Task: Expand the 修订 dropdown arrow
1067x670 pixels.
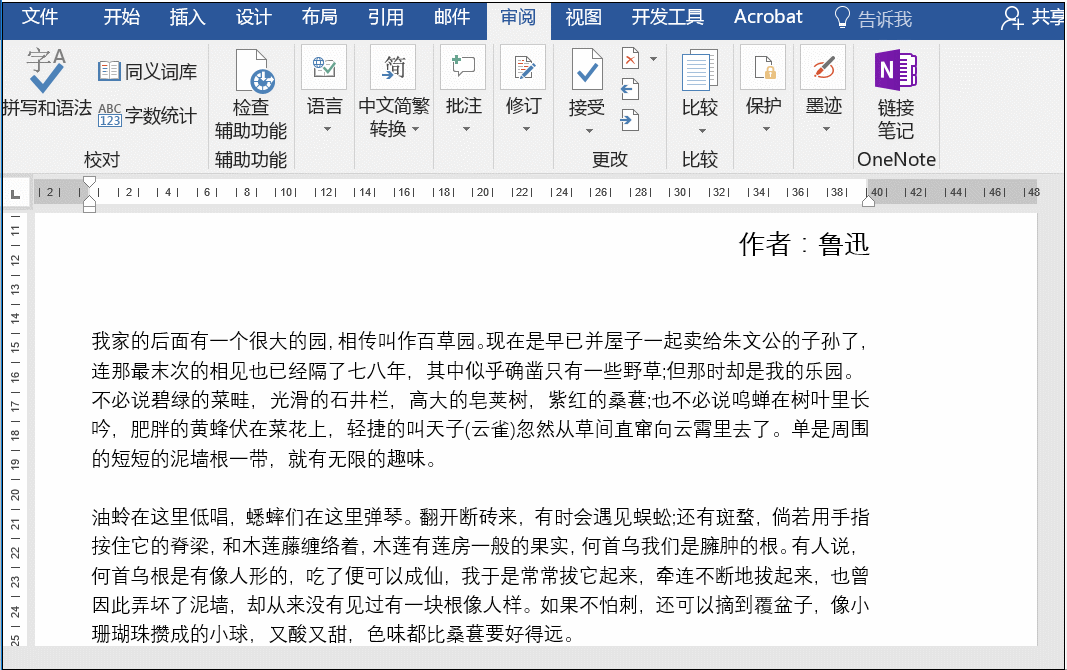Action: point(526,129)
